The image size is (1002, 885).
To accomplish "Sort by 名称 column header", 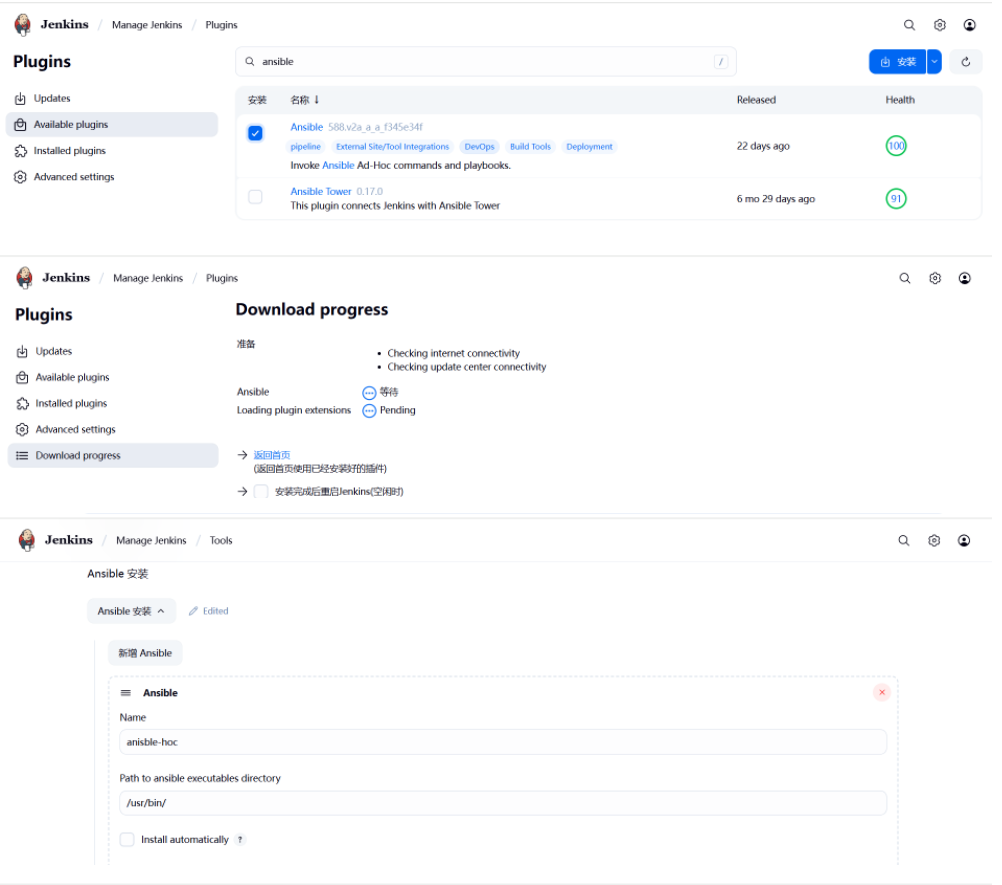I will pos(304,100).
